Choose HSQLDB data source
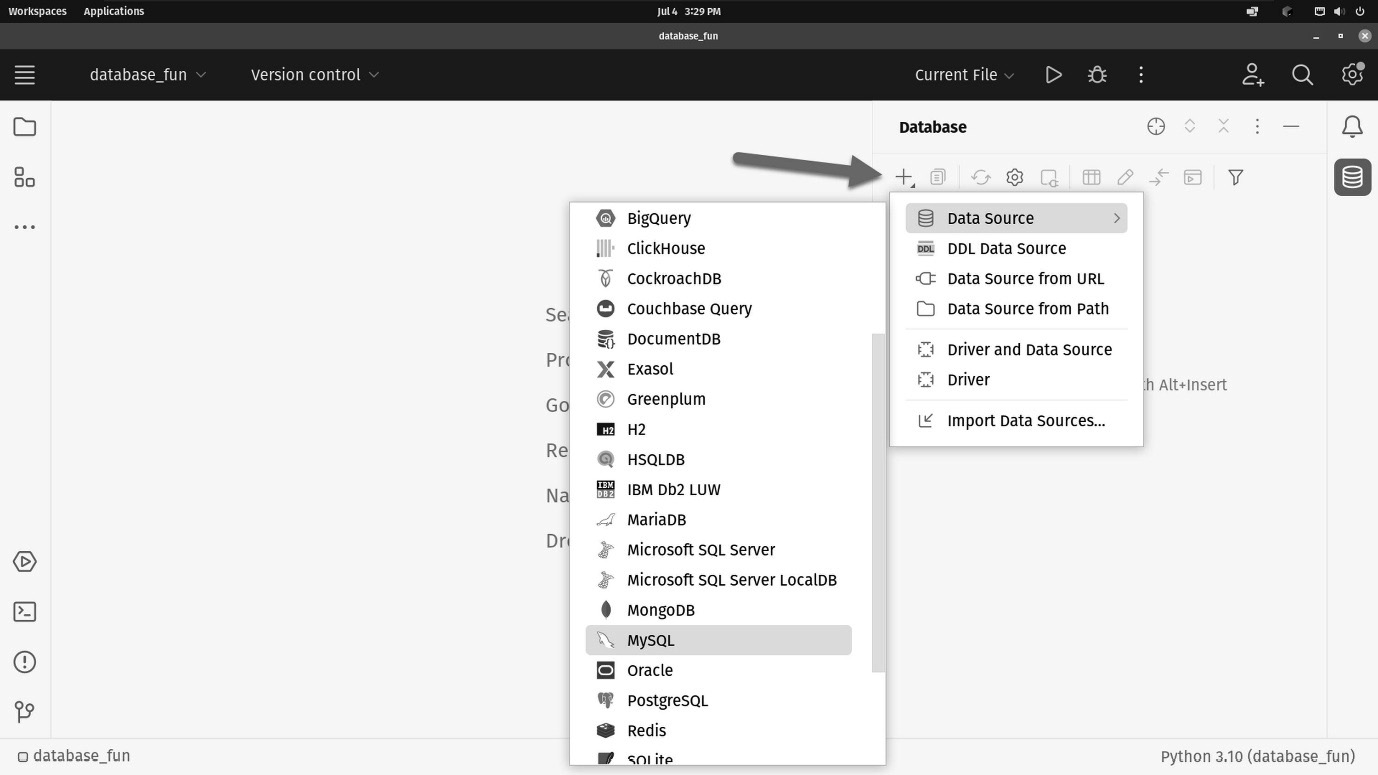Screen dimensions: 1378x775 tap(719, 459)
